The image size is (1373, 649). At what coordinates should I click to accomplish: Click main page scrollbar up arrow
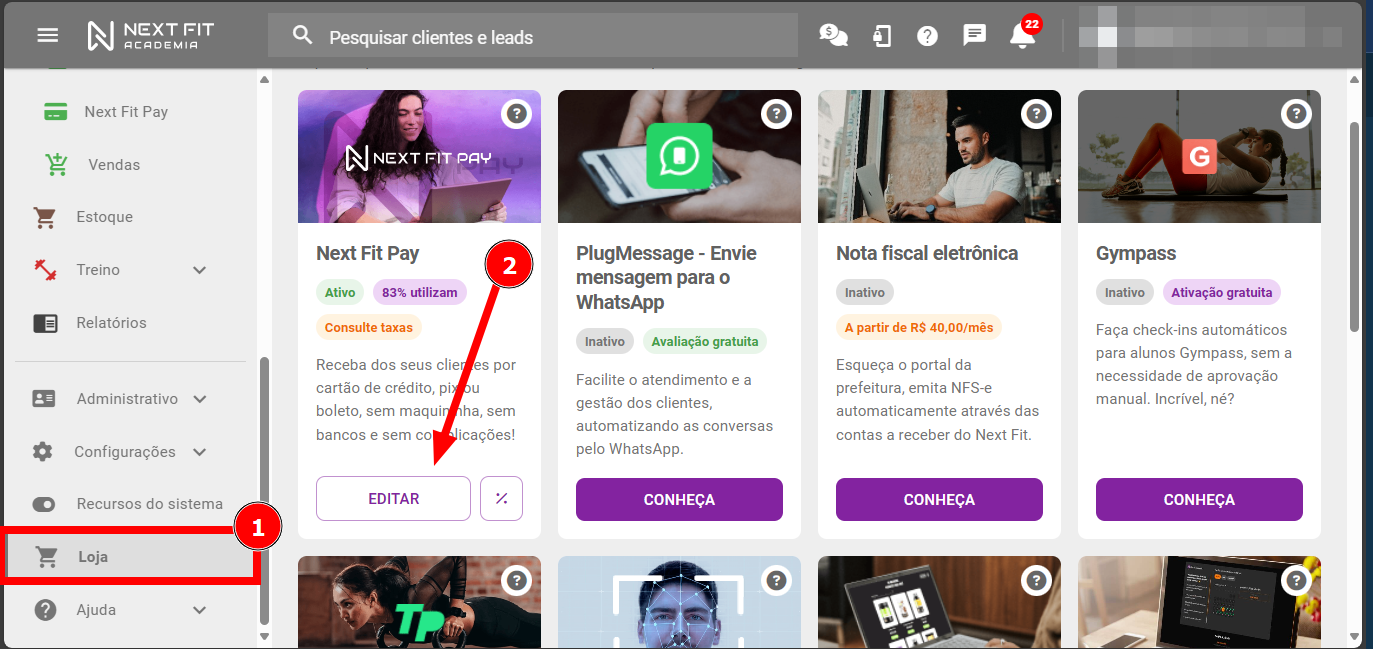[1355, 79]
